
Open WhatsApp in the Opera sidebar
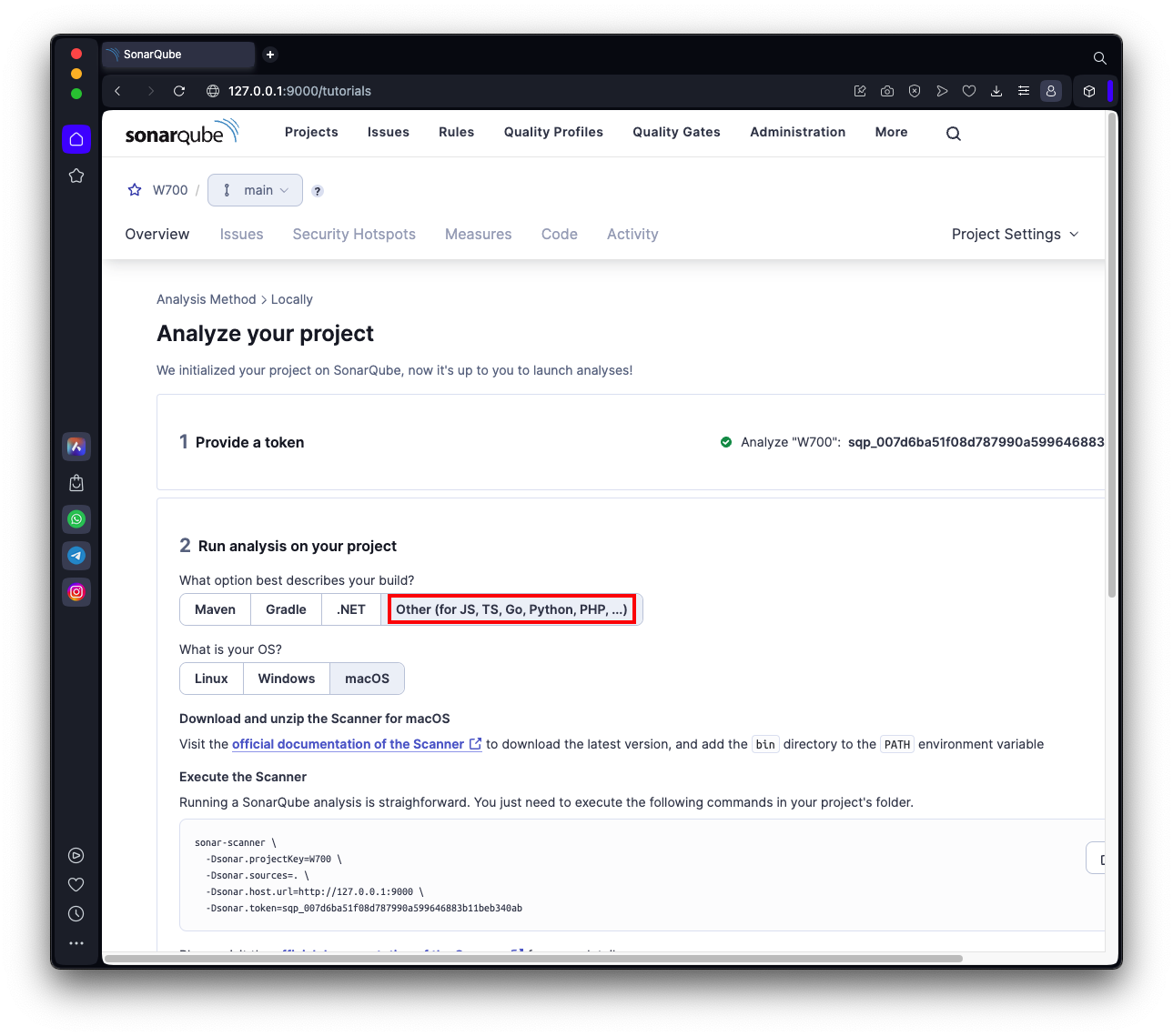point(76,519)
